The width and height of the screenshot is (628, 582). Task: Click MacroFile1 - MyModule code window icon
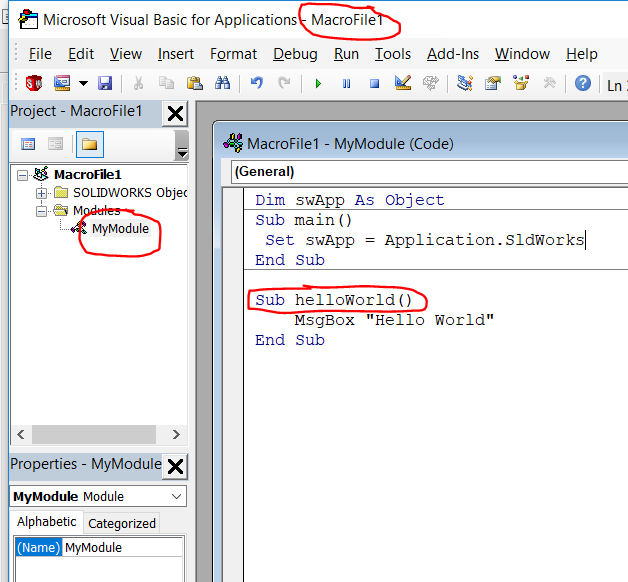click(x=233, y=143)
